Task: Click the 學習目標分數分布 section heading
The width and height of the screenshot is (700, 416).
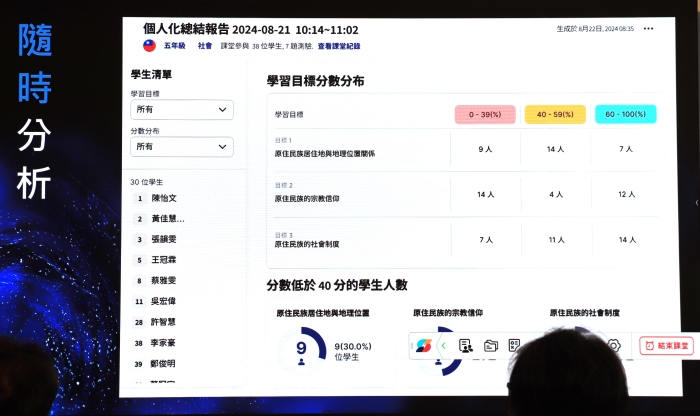Action: [315, 81]
